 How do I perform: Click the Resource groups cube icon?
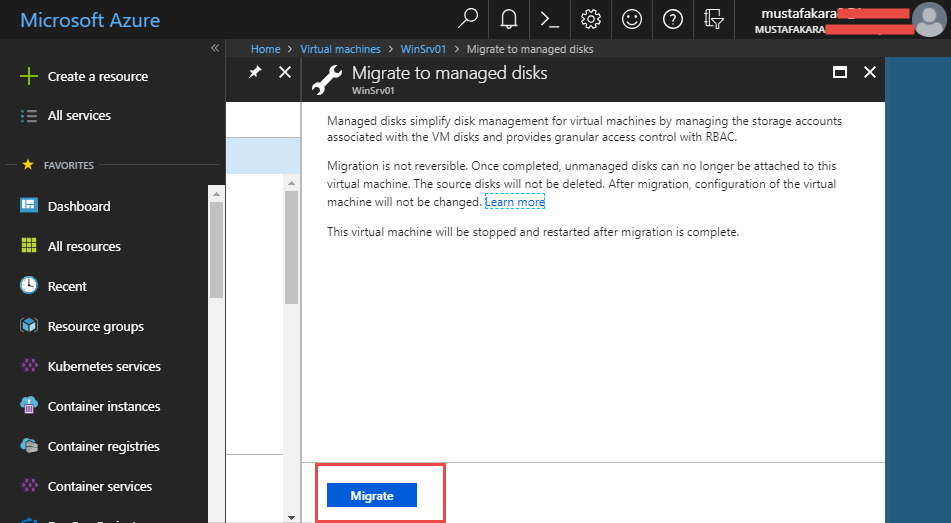pos(29,325)
